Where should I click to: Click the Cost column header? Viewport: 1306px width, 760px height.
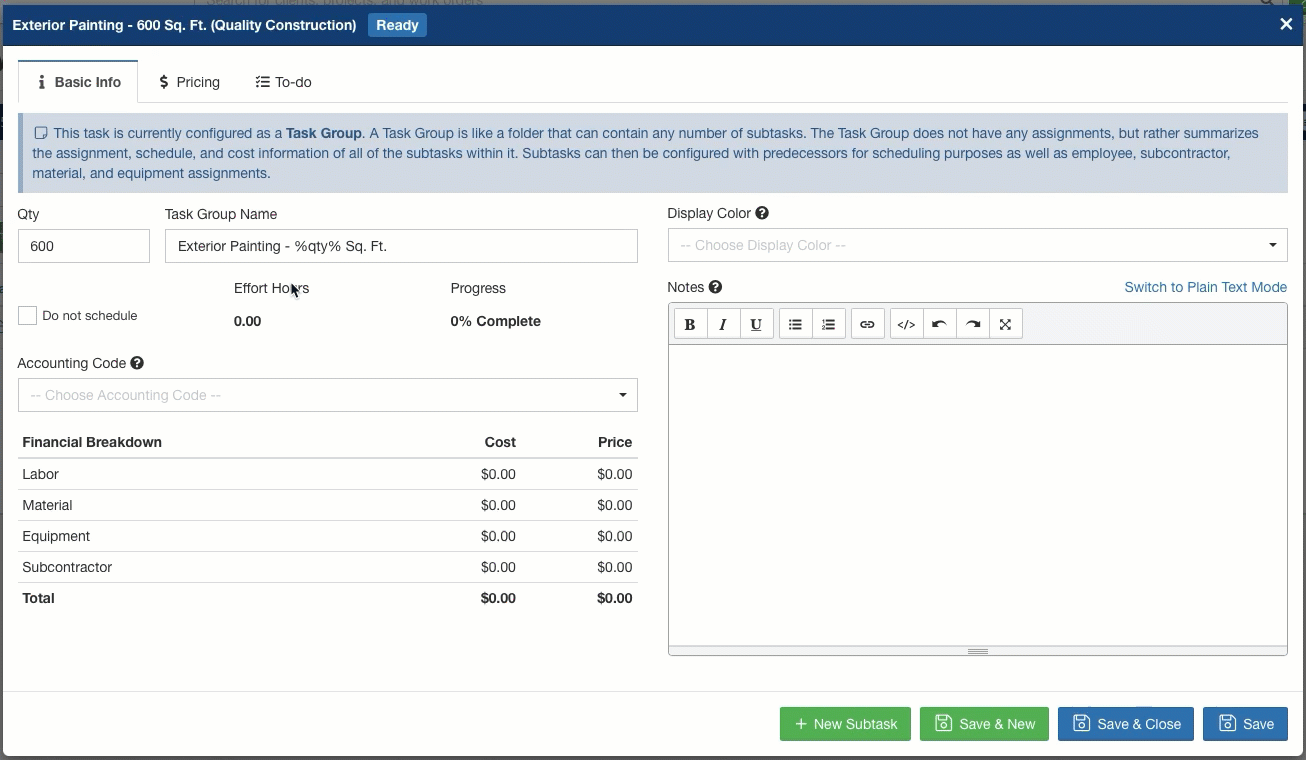[x=500, y=442]
